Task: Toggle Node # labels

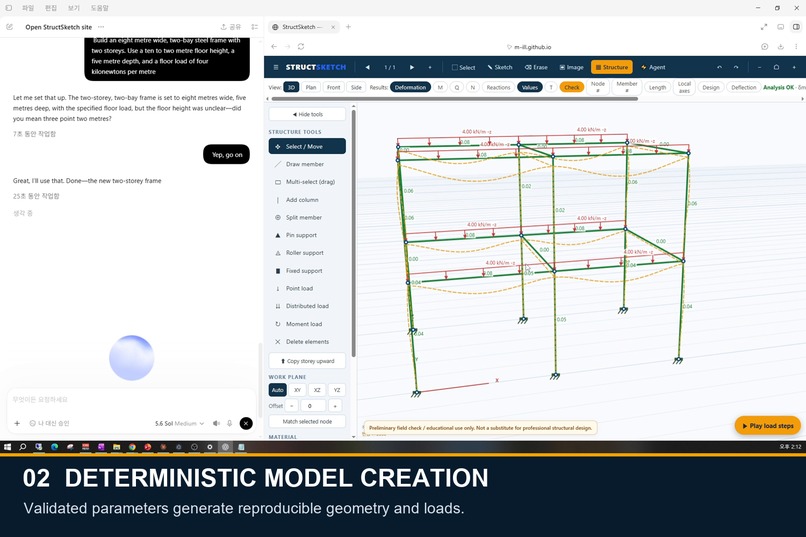Action: tap(597, 87)
